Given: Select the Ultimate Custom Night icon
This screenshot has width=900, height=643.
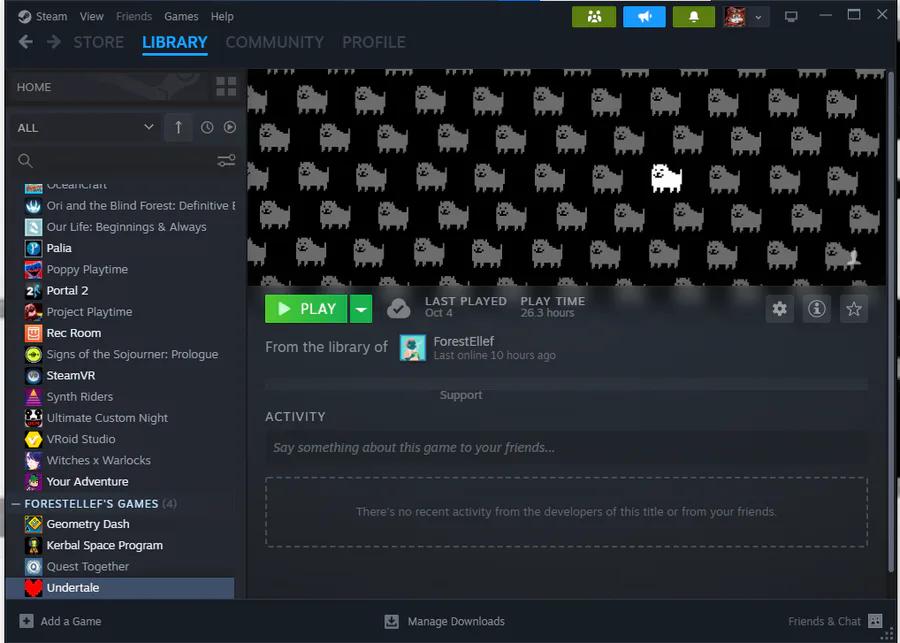Looking at the screenshot, I should [33, 418].
